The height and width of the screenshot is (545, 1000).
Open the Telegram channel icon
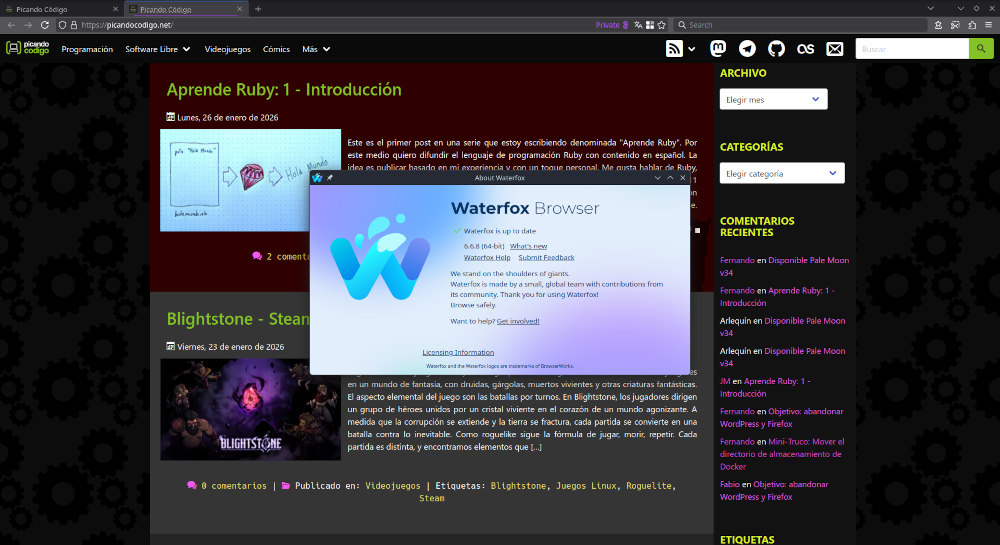[x=747, y=48]
